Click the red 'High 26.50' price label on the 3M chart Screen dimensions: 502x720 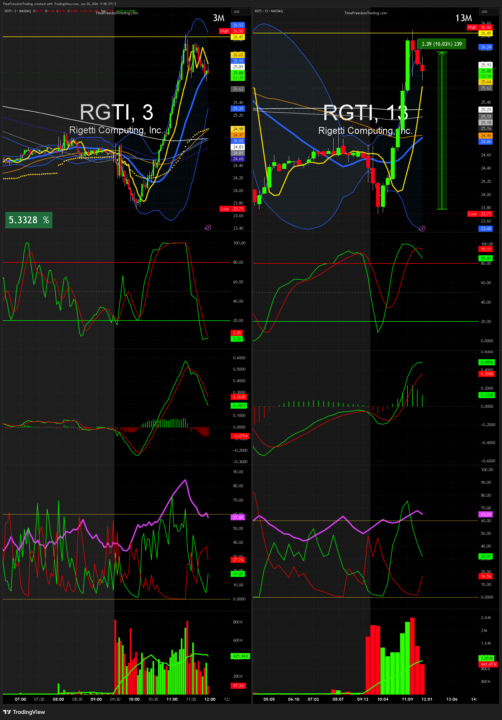tap(232, 31)
